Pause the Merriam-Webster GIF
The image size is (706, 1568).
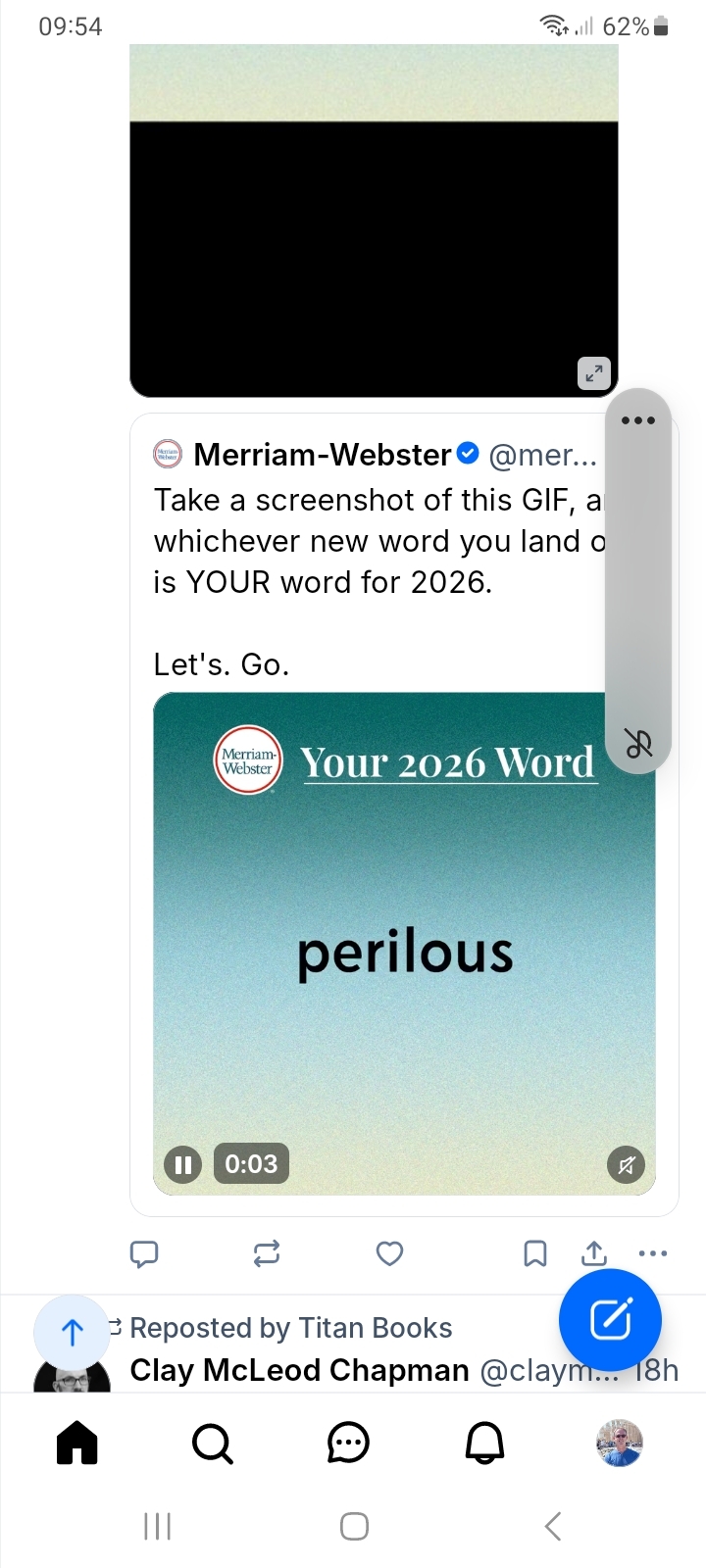coord(182,1164)
